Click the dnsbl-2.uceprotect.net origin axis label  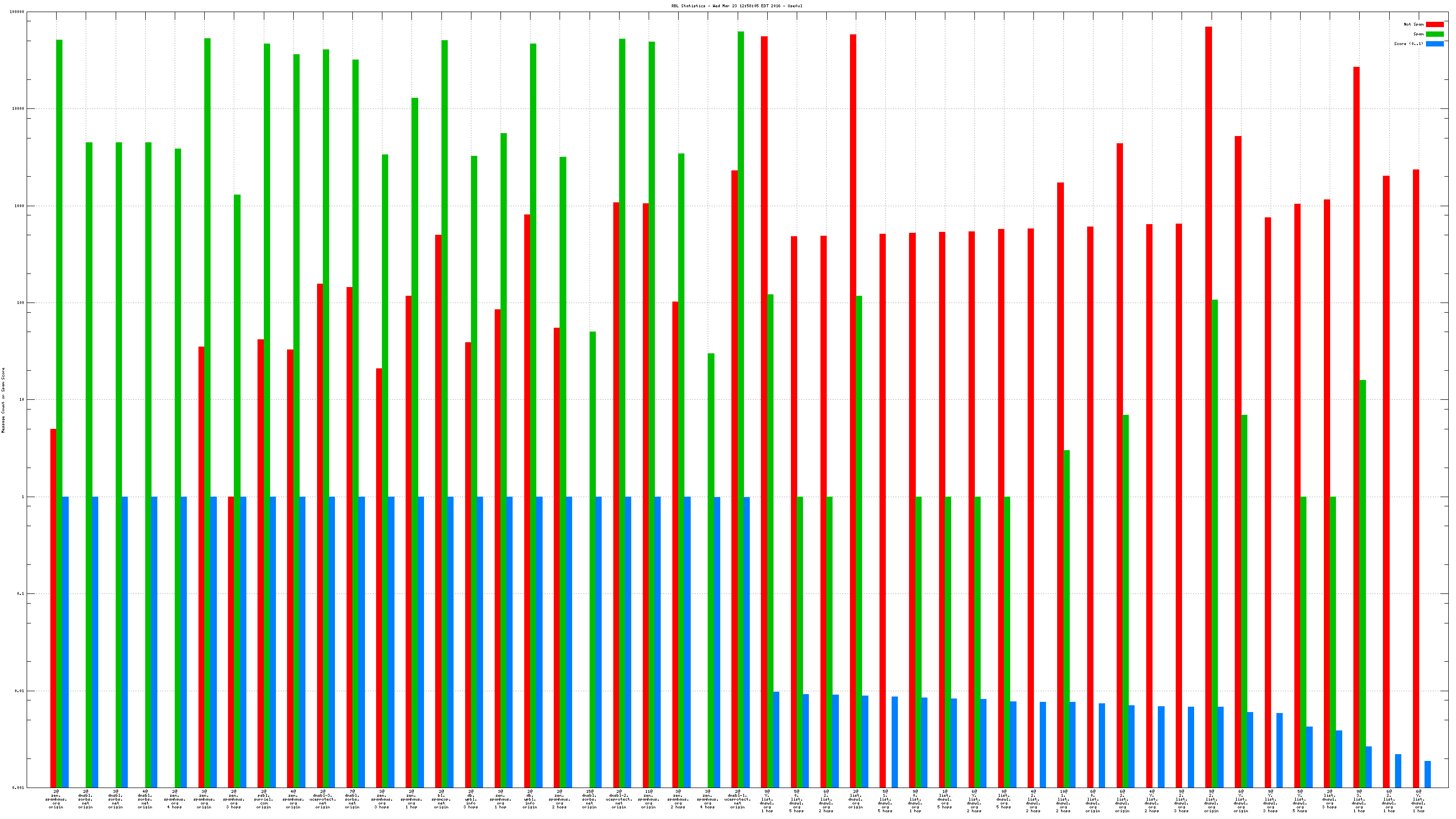(x=619, y=799)
